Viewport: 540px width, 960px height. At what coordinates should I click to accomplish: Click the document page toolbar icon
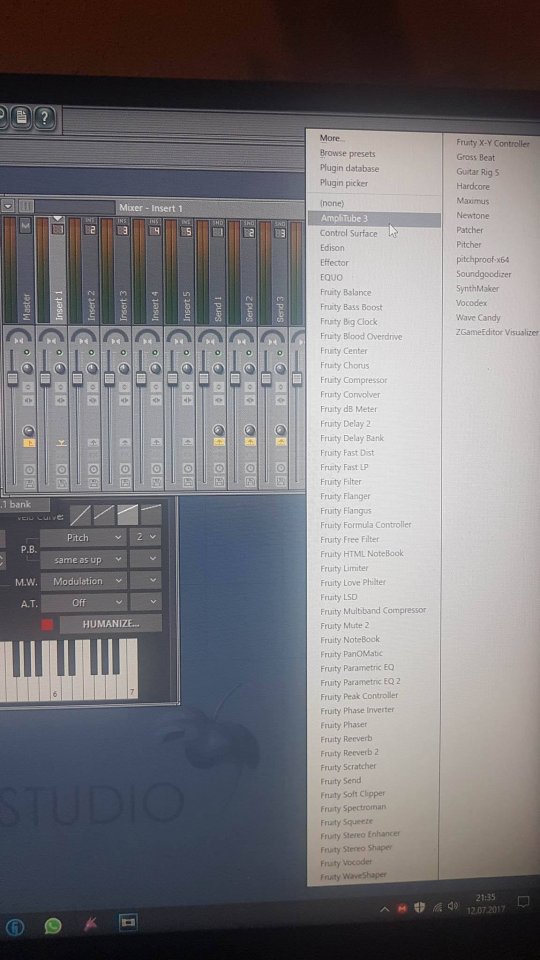click(x=21, y=118)
